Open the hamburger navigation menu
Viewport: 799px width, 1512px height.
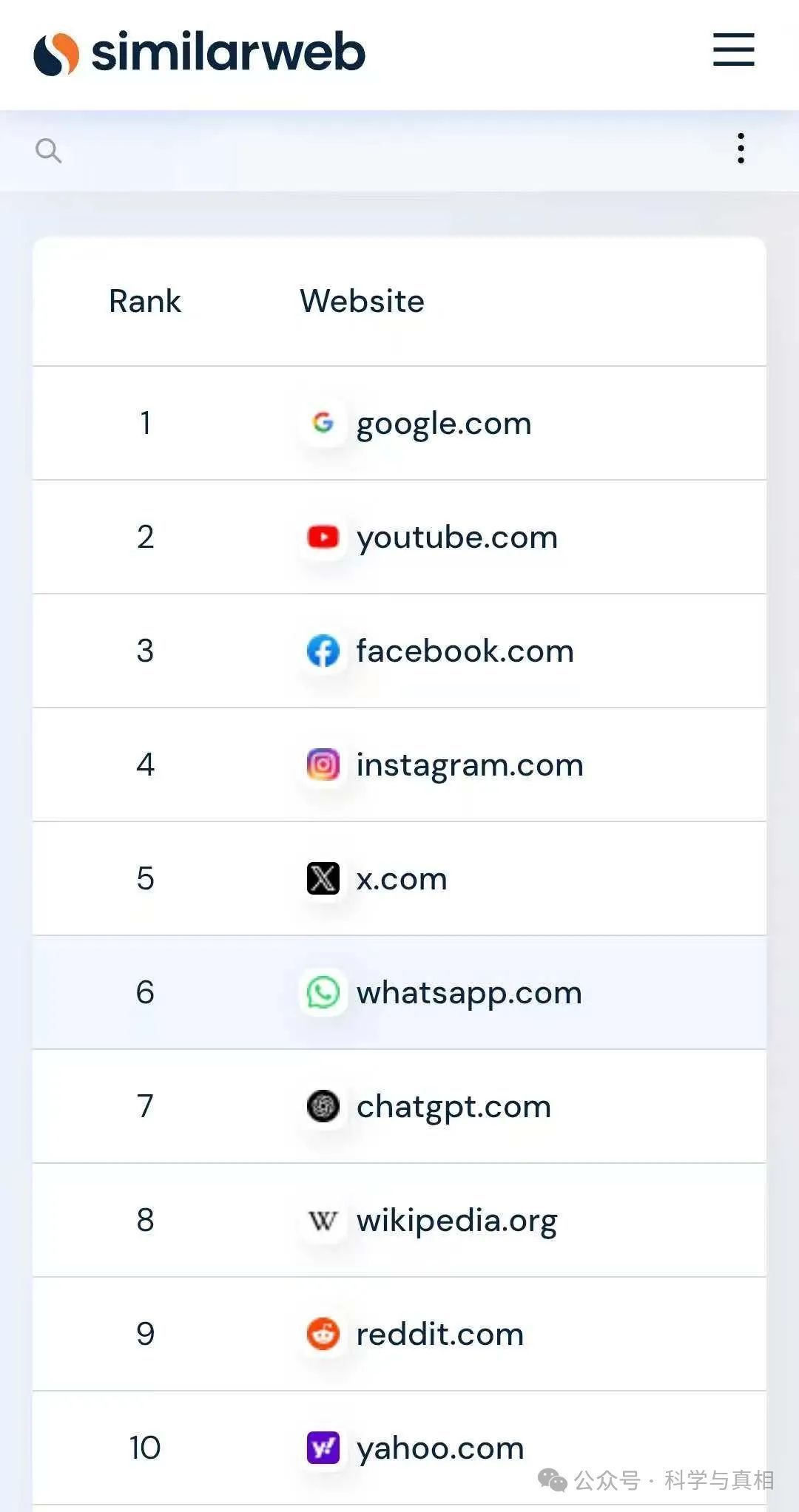coord(733,50)
